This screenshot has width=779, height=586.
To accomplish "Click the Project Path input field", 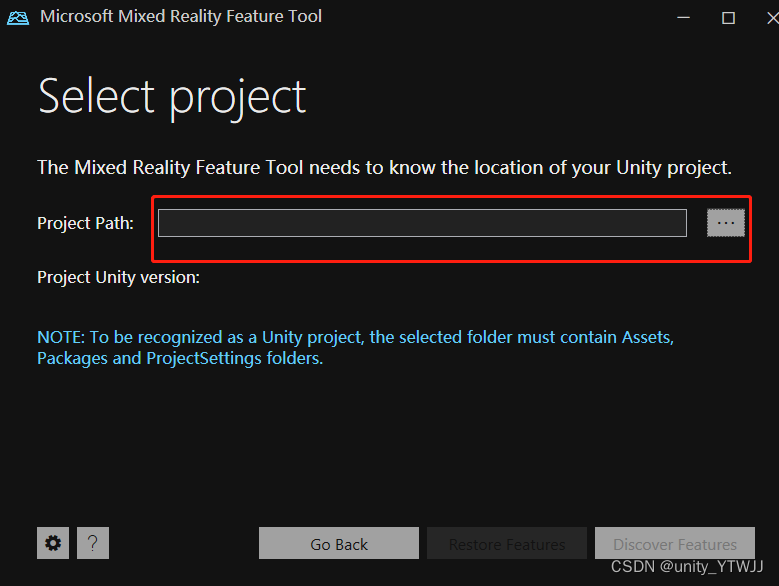I will click(x=422, y=223).
